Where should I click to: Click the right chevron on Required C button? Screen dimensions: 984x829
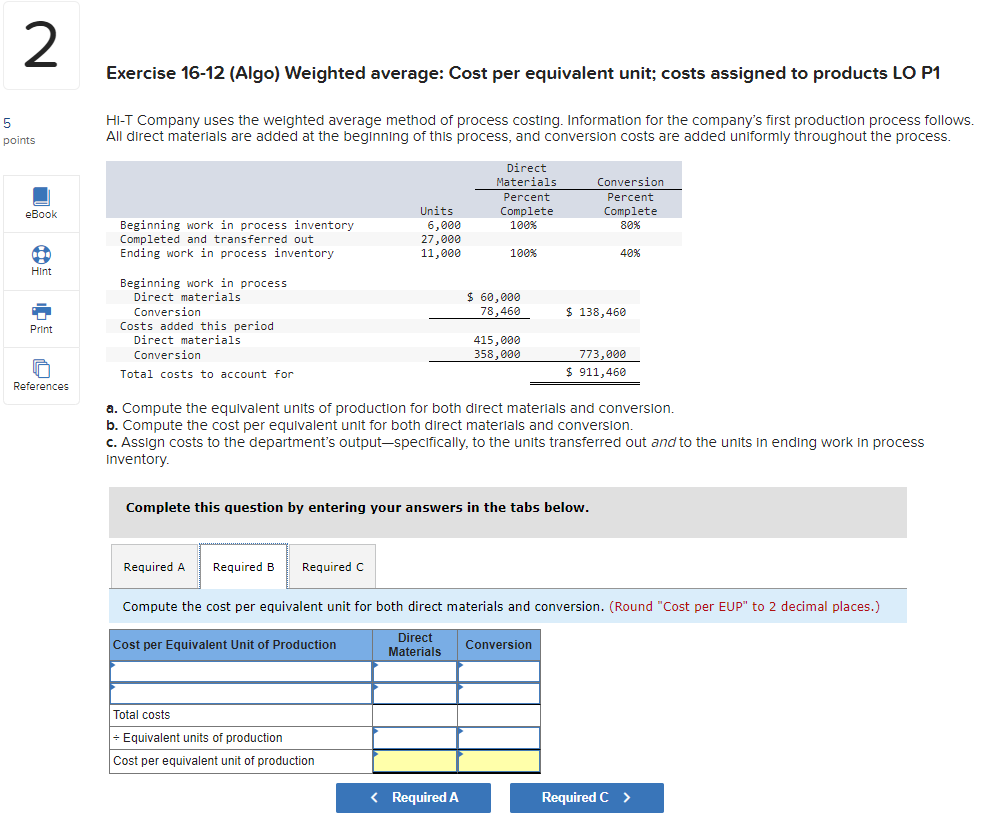[625, 798]
